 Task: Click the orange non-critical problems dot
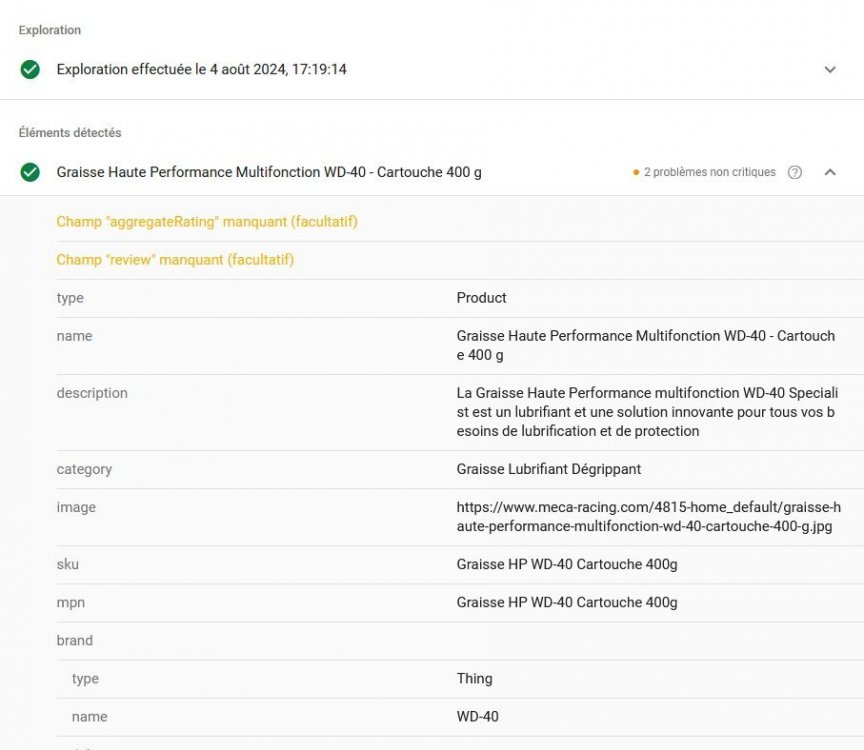click(x=636, y=173)
